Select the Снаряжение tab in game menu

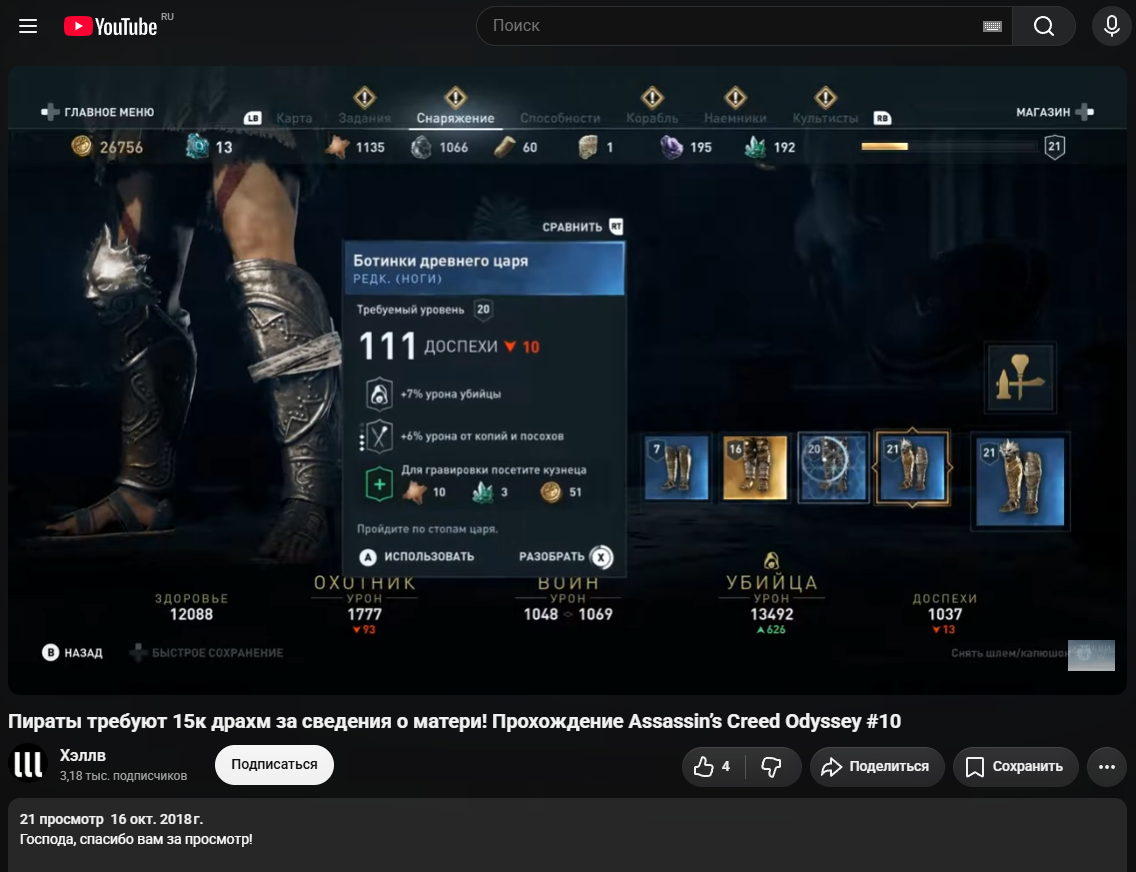tap(455, 118)
